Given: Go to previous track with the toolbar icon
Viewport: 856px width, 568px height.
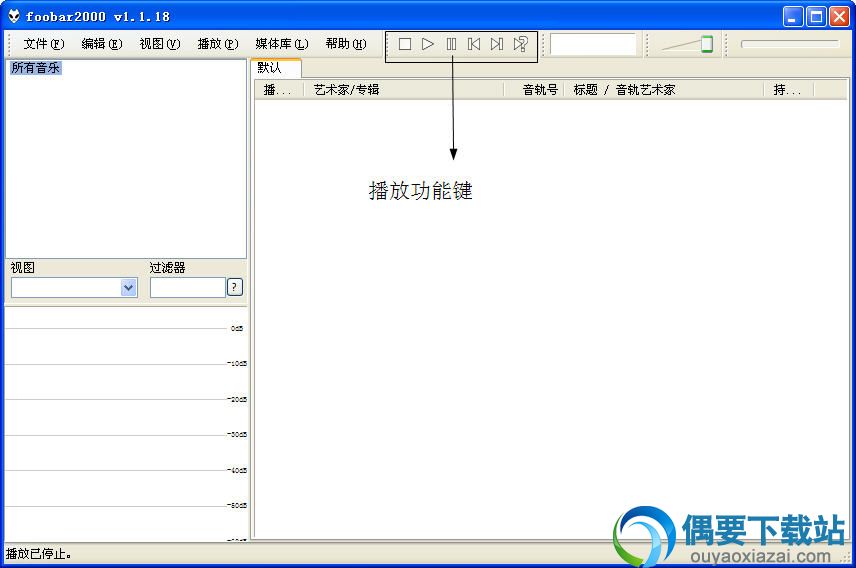Looking at the screenshot, I should point(474,44).
